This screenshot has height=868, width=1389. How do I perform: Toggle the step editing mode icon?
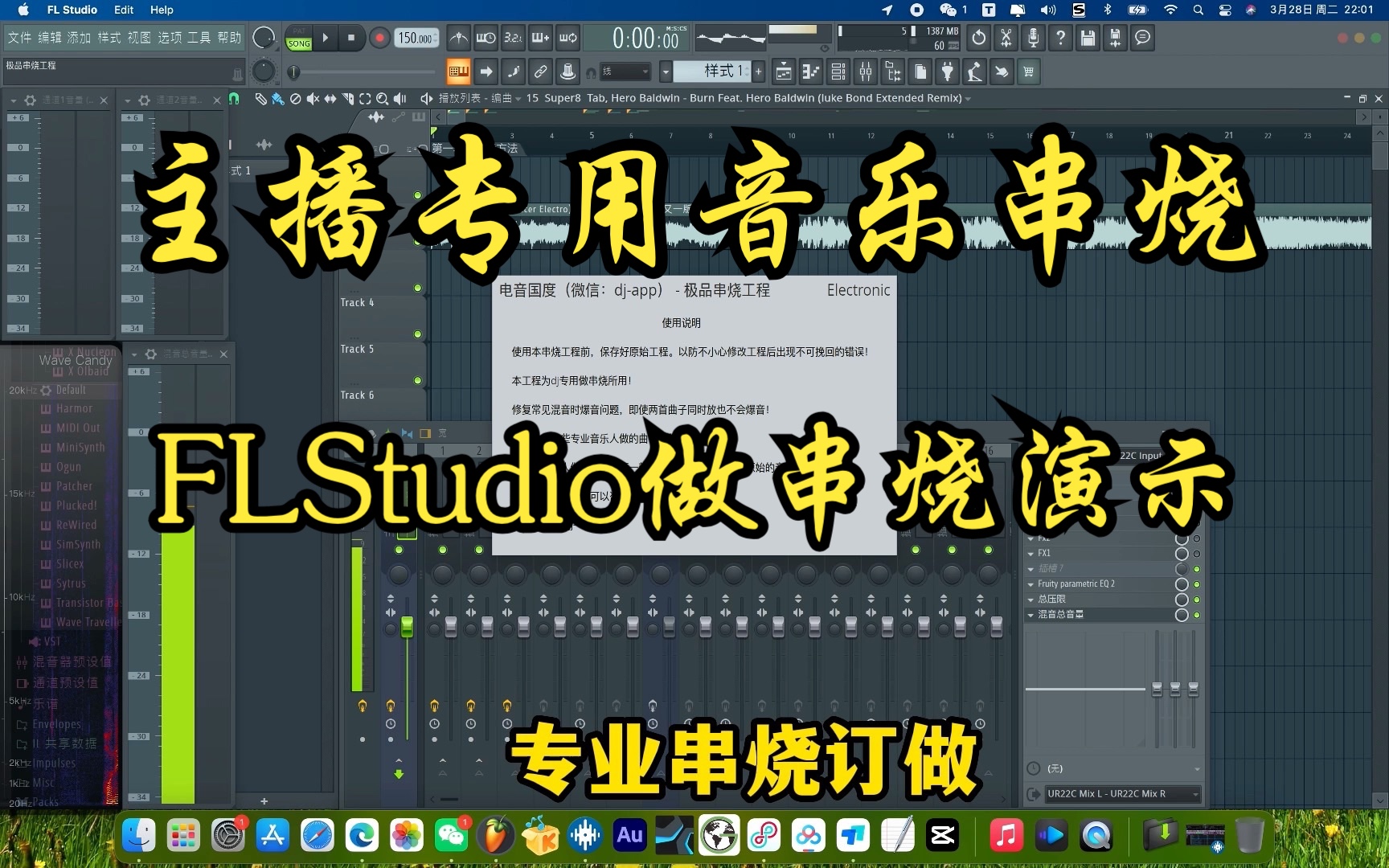click(514, 72)
